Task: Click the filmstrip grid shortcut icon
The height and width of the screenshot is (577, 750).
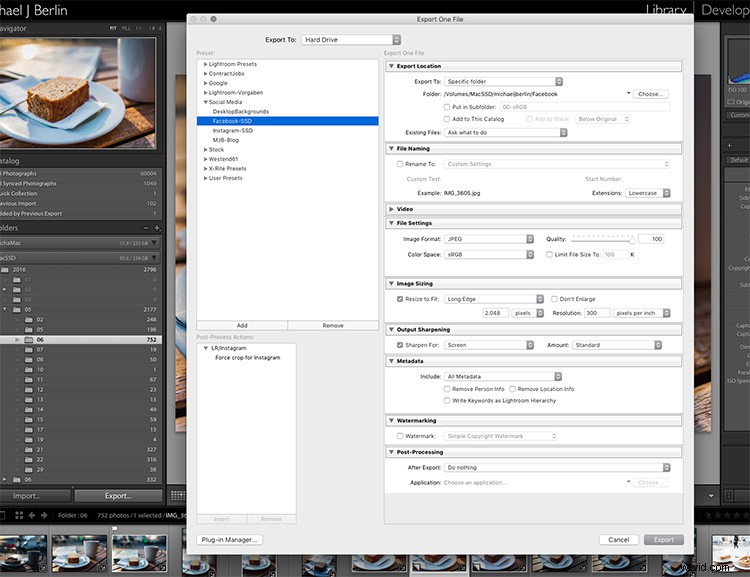Action: pos(19,515)
